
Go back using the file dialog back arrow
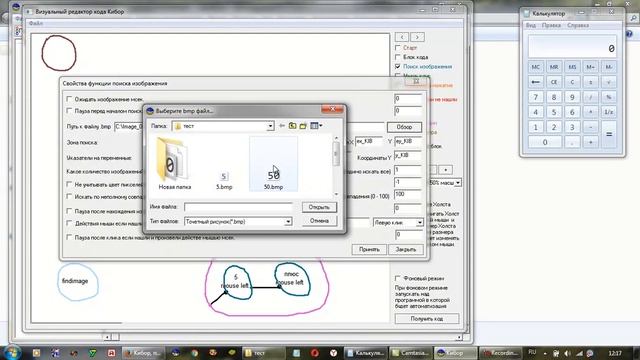click(282, 126)
